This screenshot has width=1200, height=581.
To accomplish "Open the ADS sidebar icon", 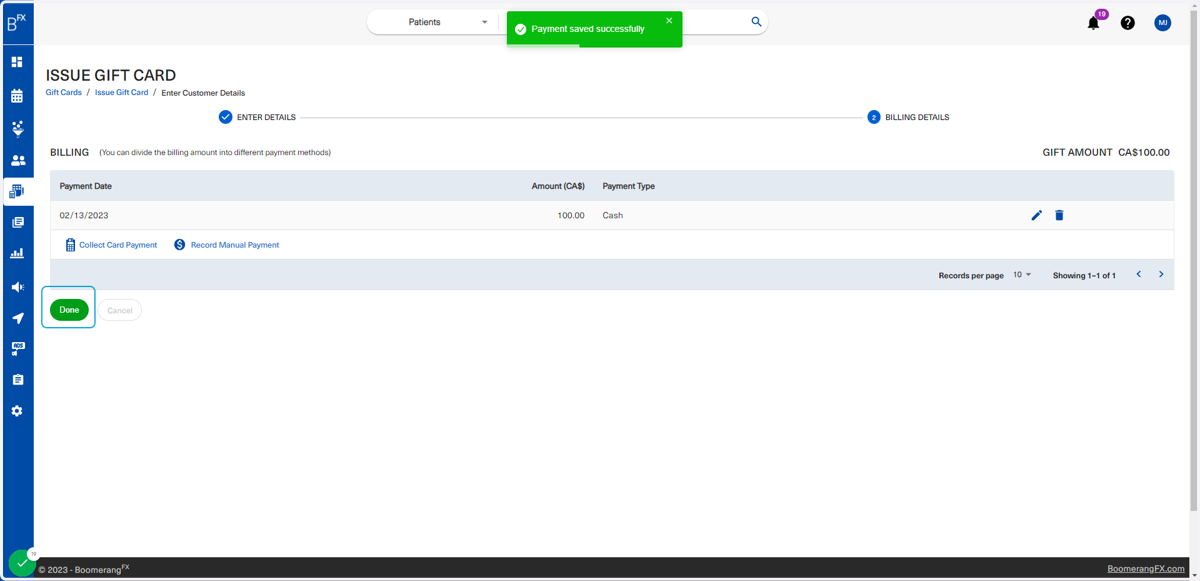I will (x=17, y=349).
